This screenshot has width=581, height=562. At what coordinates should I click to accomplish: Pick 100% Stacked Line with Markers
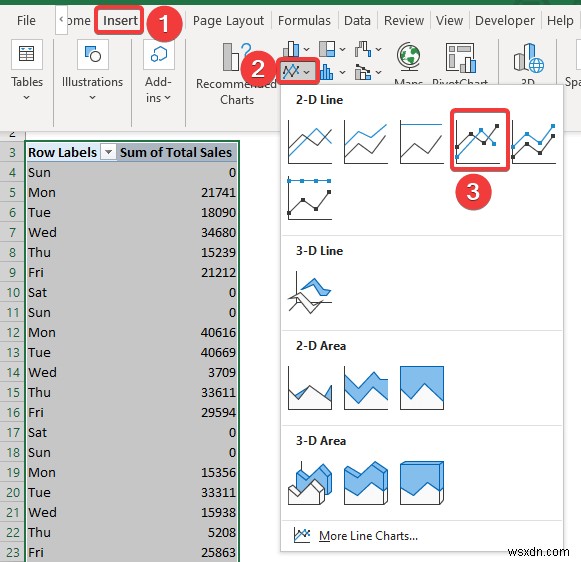coord(310,198)
